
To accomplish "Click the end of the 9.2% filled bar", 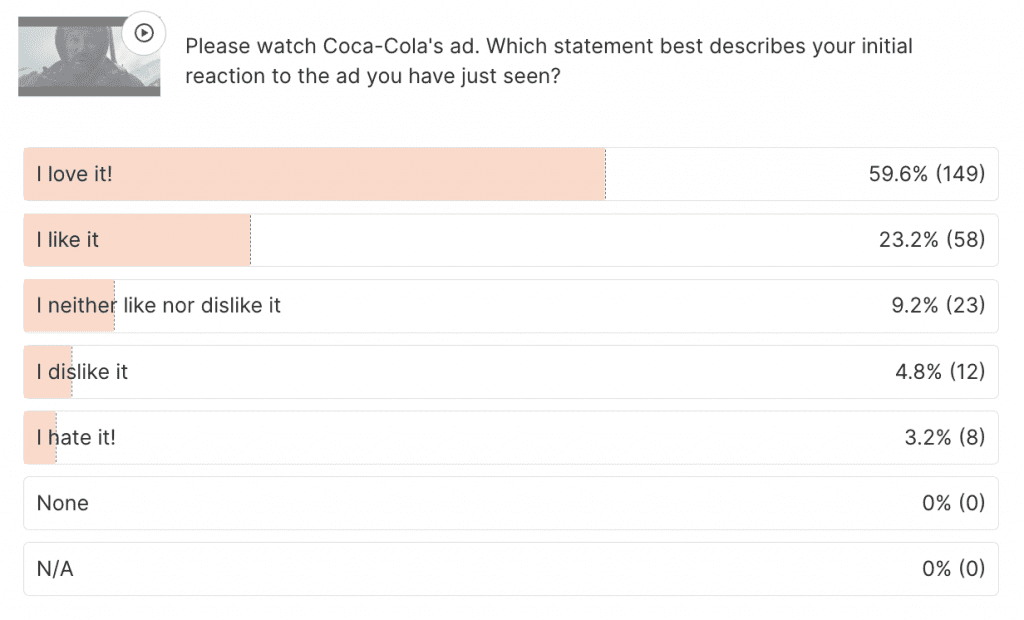I will (x=113, y=306).
